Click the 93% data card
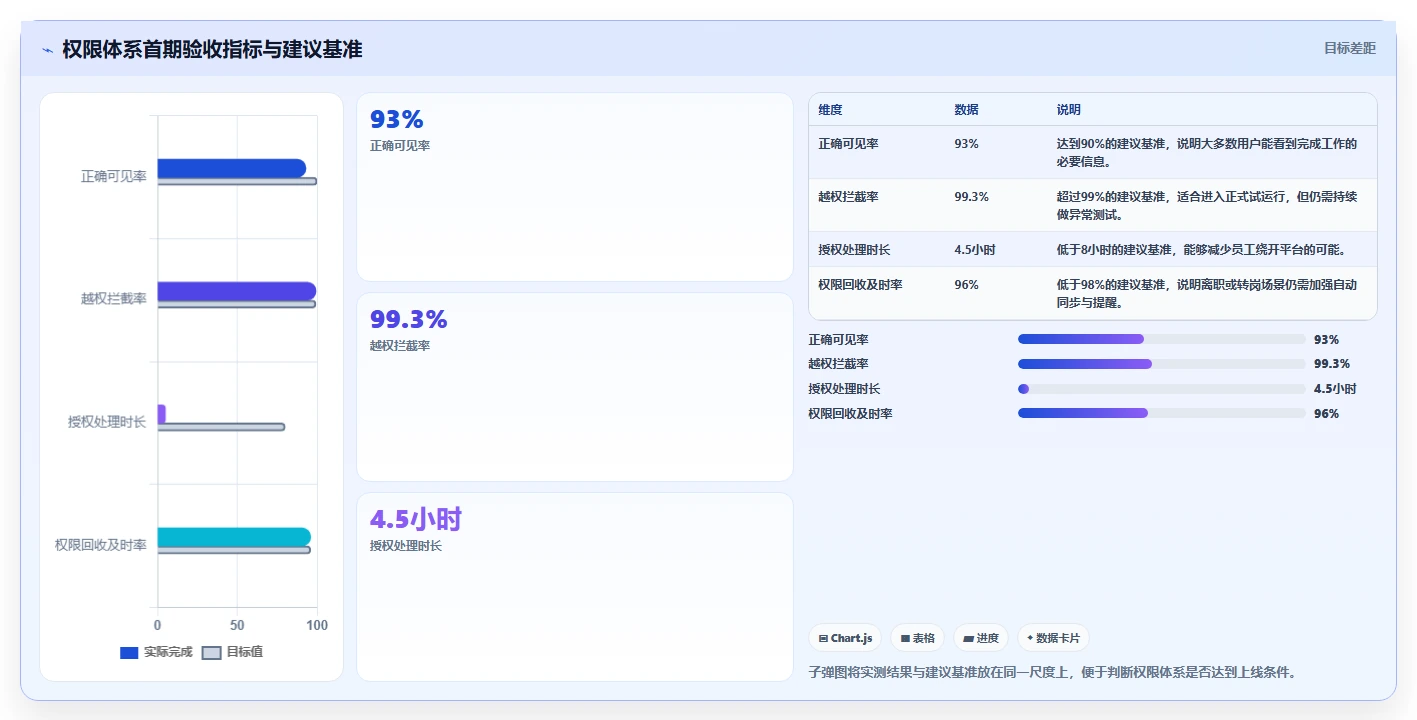Screen dimensions: 1417x720 click(x=575, y=187)
